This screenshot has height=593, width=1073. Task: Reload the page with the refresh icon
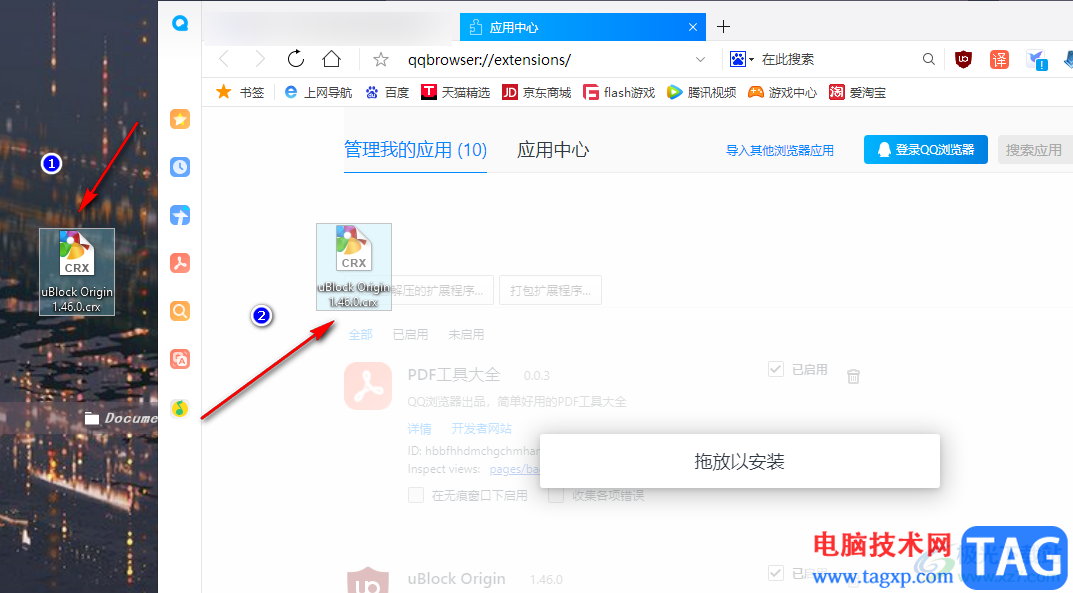click(296, 60)
